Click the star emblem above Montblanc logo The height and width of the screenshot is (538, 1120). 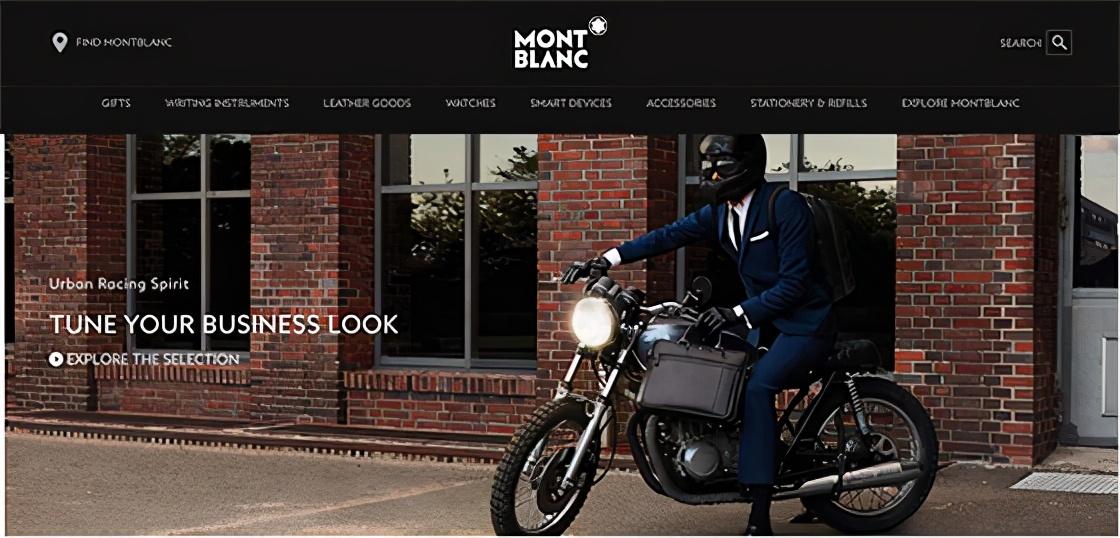[x=597, y=26]
